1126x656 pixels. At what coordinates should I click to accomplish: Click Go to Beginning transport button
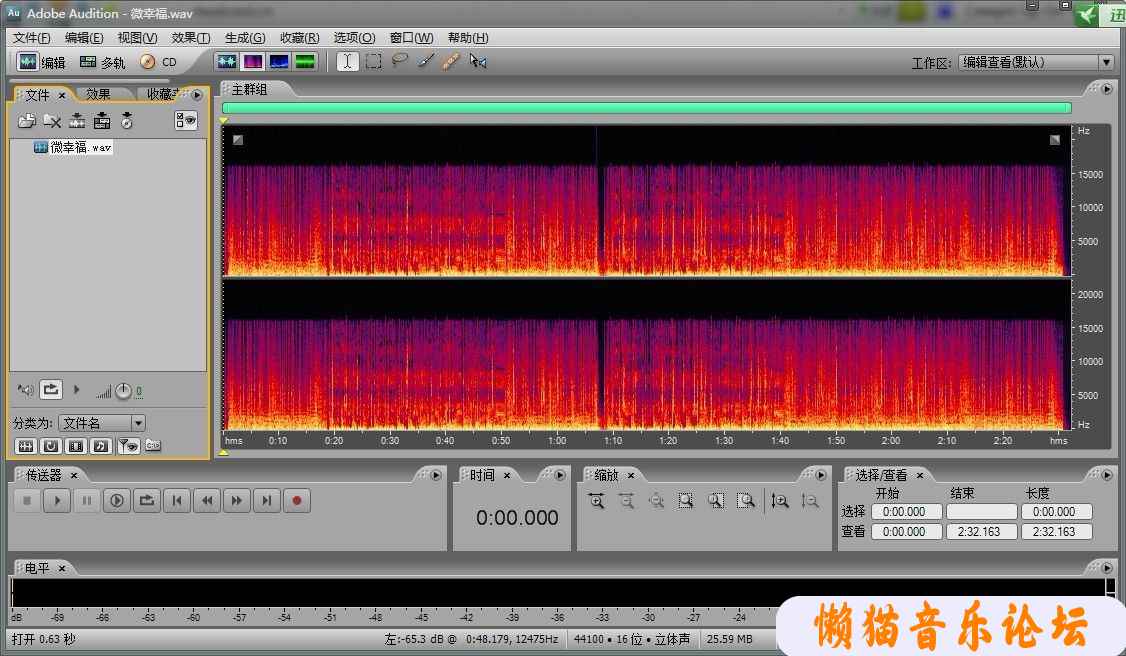177,500
